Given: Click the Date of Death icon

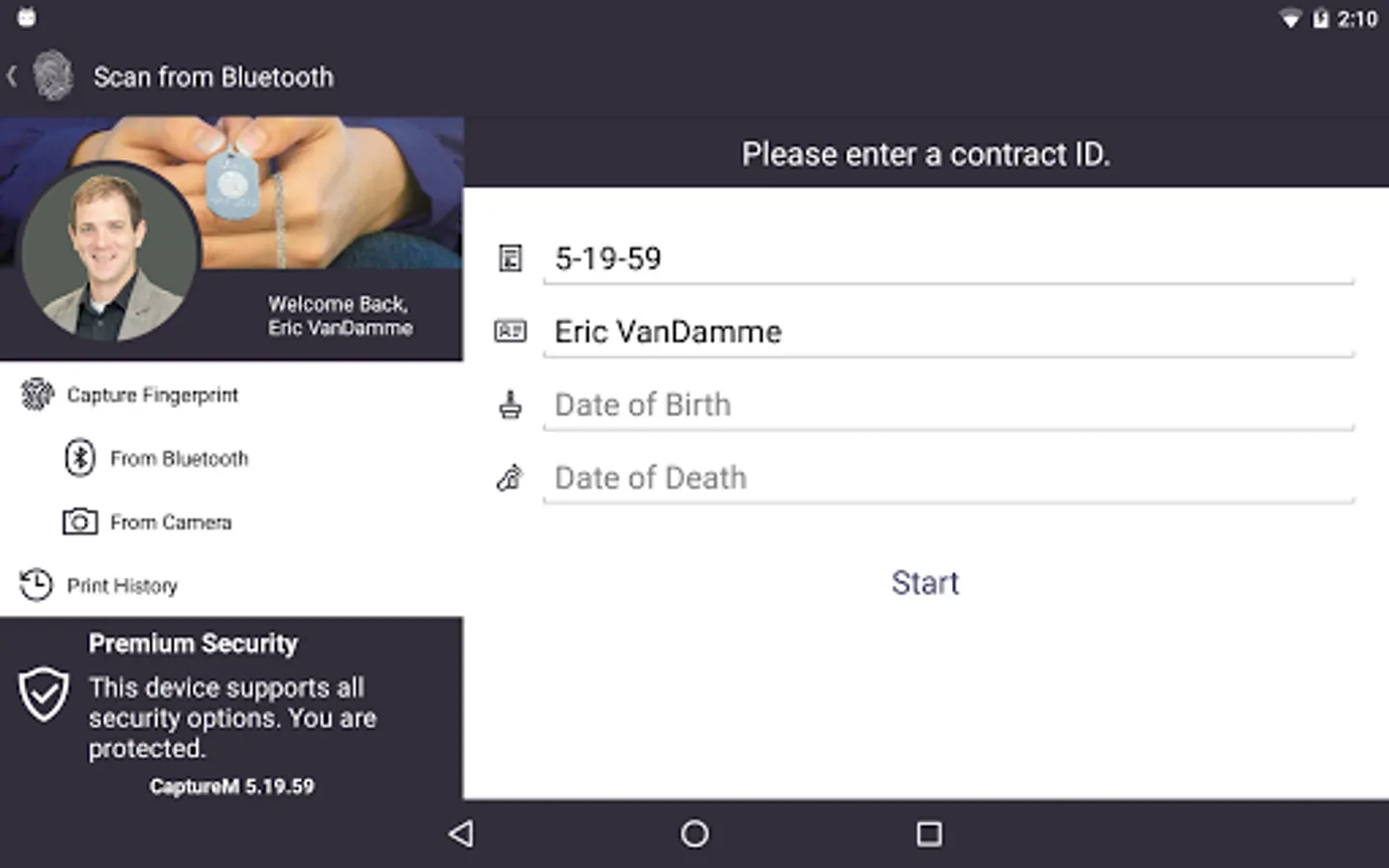Looking at the screenshot, I should click(x=510, y=477).
